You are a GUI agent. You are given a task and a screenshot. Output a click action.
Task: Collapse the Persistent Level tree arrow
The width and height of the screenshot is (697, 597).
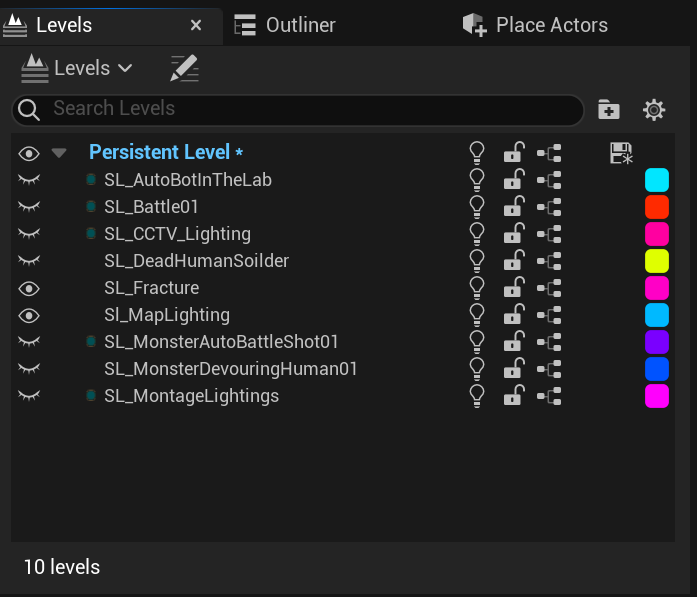coord(59,153)
